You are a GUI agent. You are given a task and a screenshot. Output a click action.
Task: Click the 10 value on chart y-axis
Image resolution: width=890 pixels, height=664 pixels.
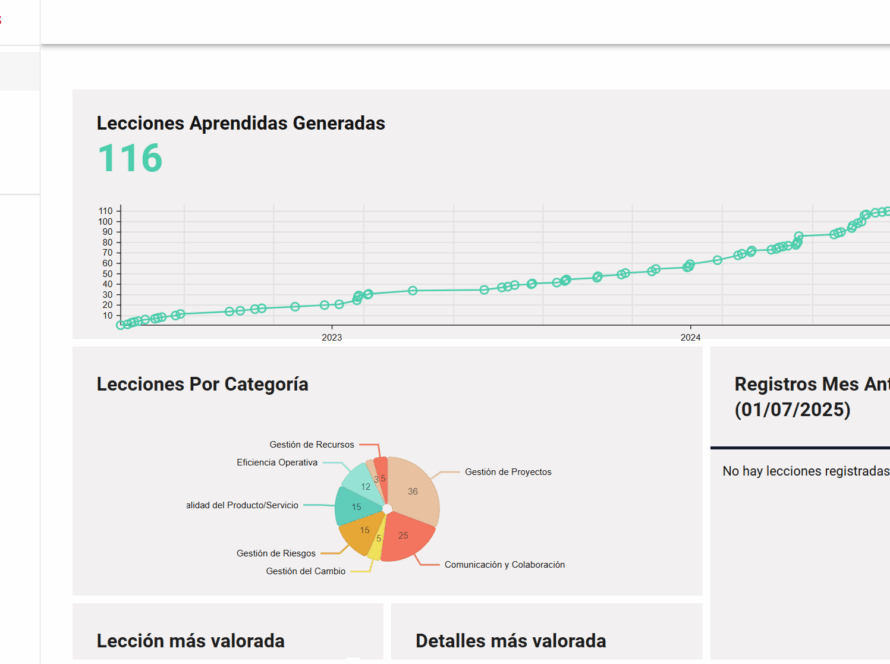pyautogui.click(x=107, y=316)
